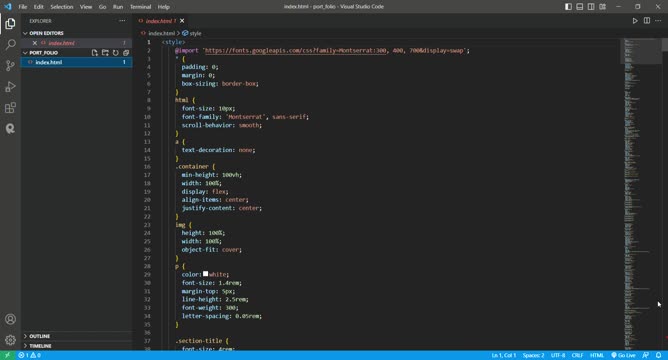
Task: Click Go Live in status bar
Action: [623, 355]
